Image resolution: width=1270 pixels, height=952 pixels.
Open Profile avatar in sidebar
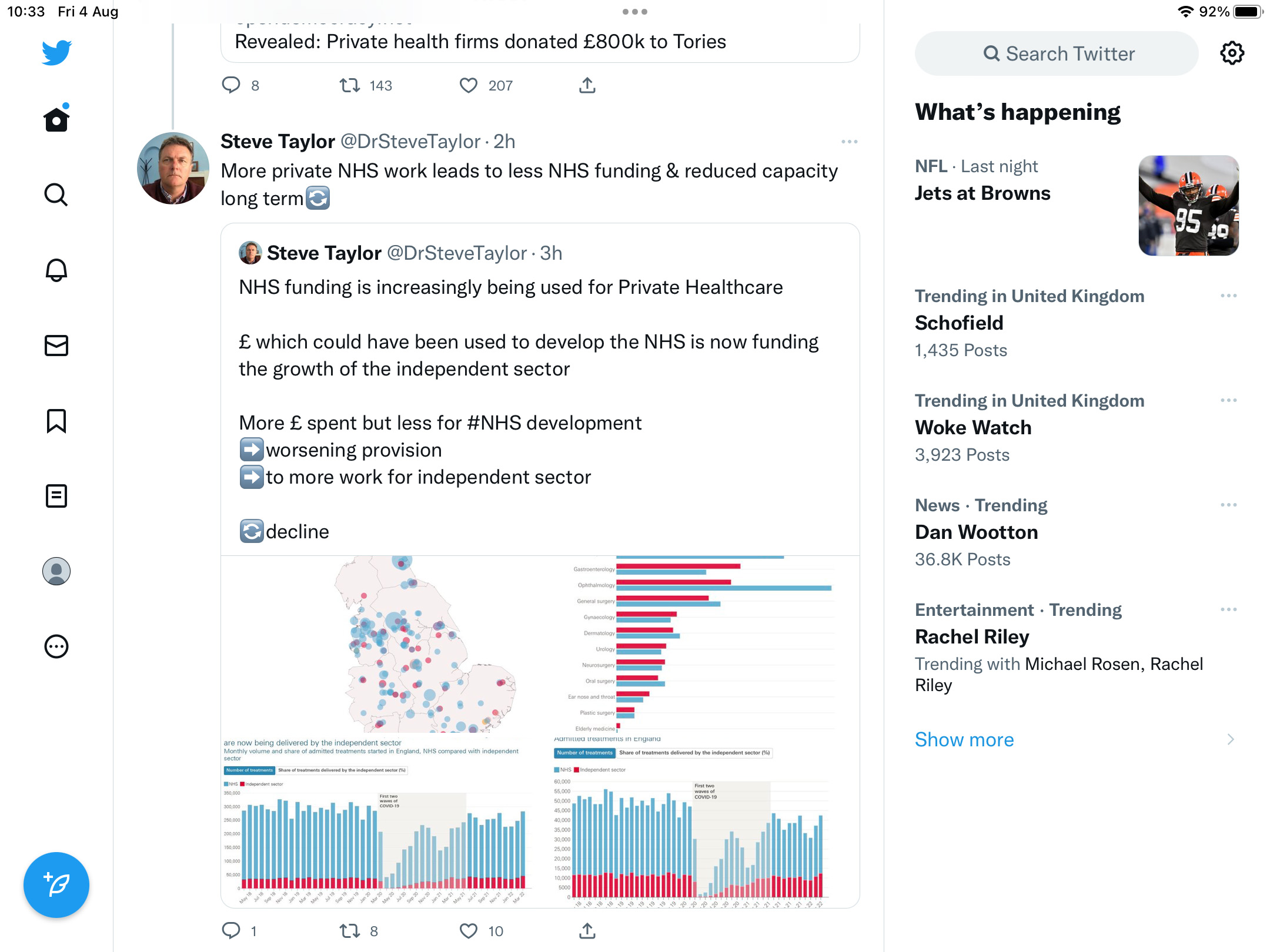[56, 571]
